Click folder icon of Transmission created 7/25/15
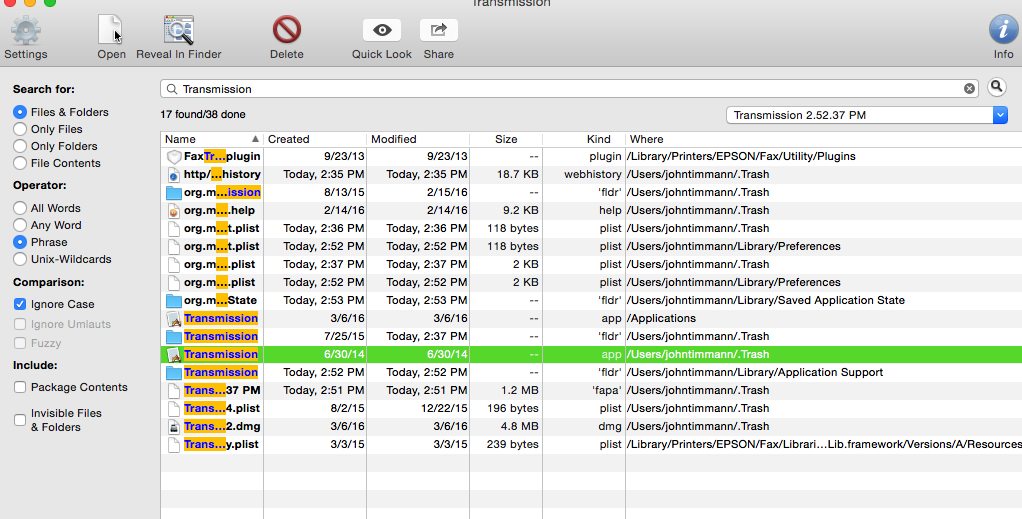The height and width of the screenshot is (519, 1022). click(x=173, y=336)
